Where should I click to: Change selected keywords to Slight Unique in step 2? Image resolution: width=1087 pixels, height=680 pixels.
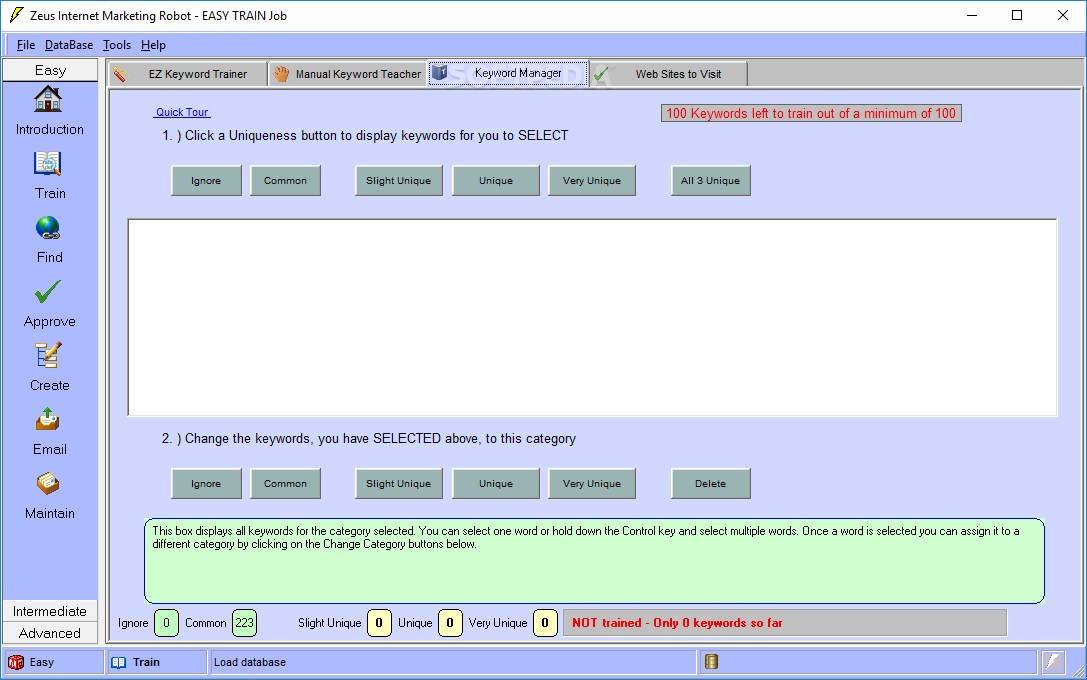tap(399, 483)
